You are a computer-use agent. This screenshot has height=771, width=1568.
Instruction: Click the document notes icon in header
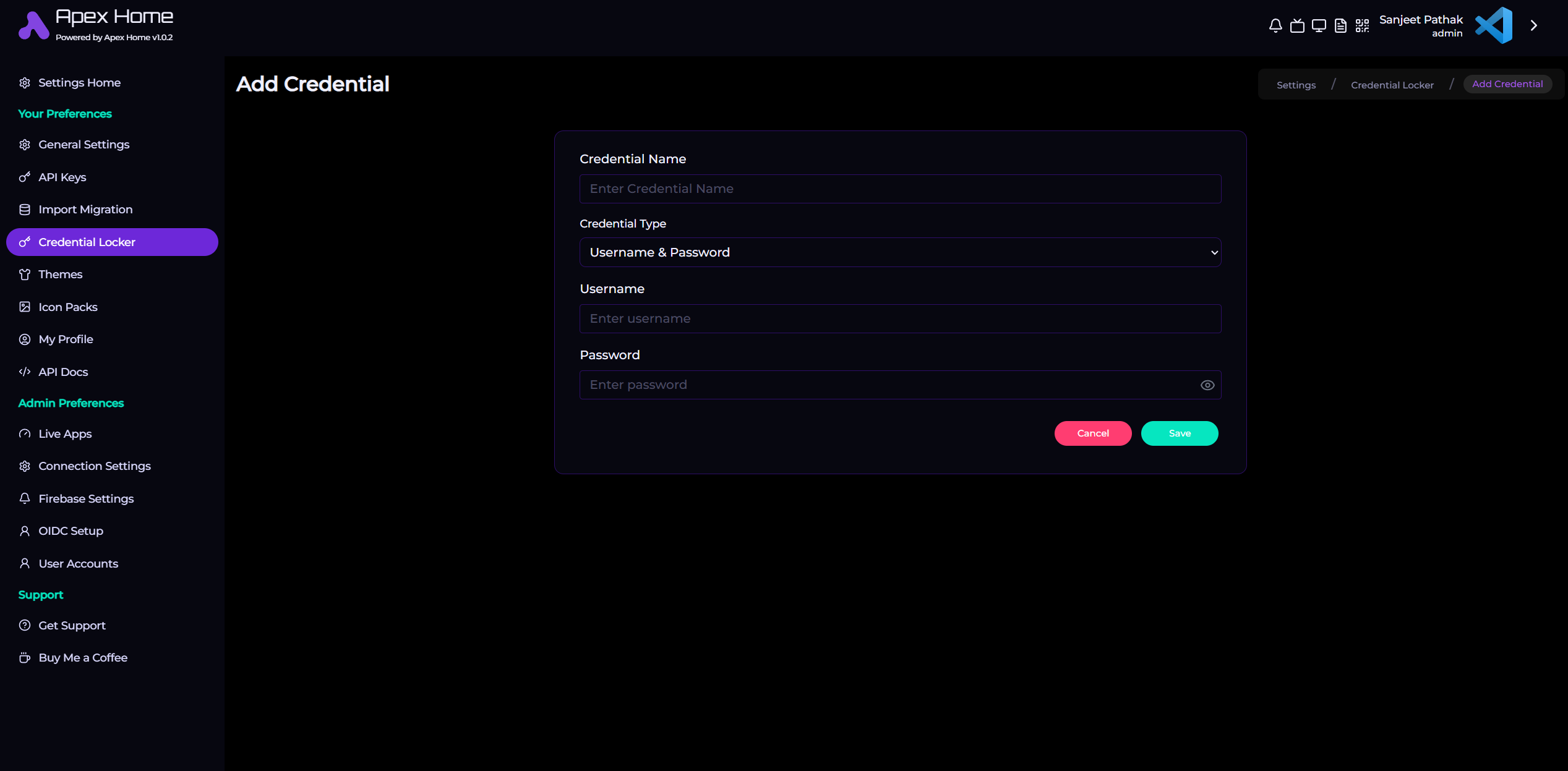click(1340, 26)
